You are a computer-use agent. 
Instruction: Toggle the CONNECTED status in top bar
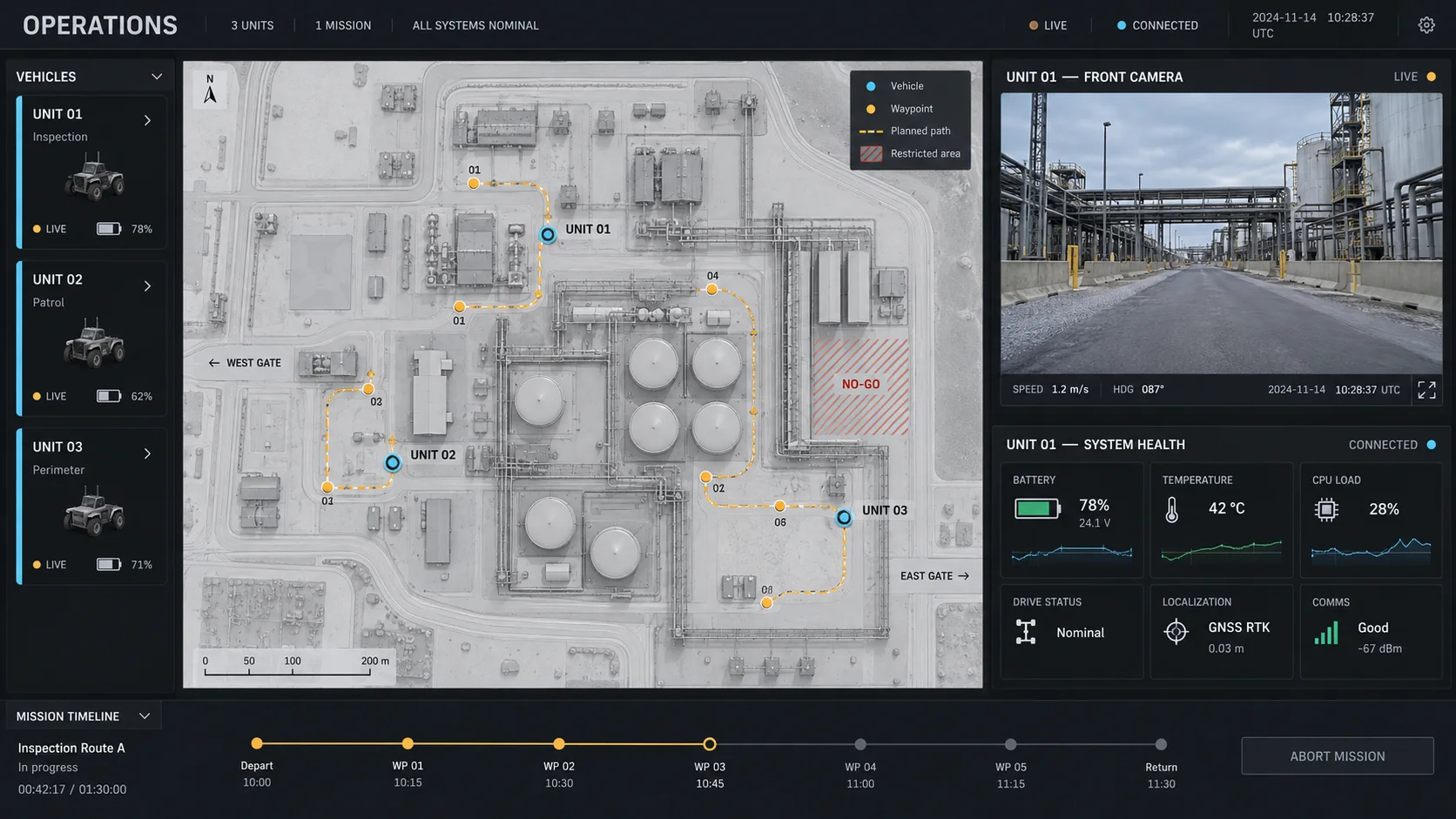(1157, 25)
